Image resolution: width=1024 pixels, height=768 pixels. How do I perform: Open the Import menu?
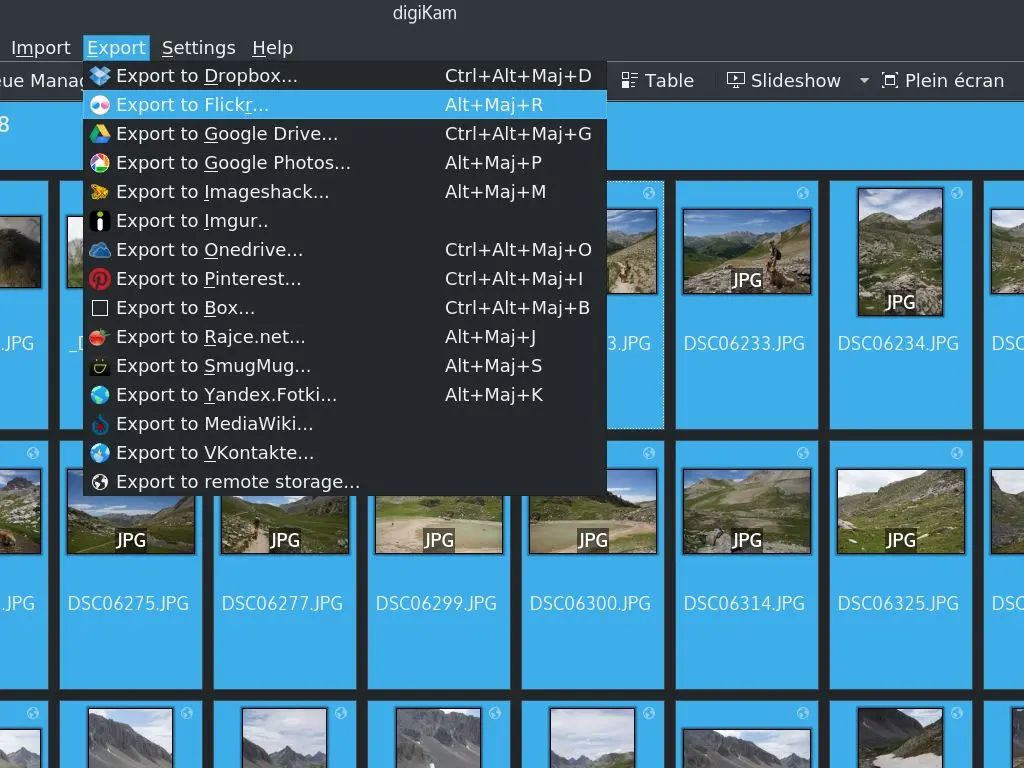coord(40,47)
